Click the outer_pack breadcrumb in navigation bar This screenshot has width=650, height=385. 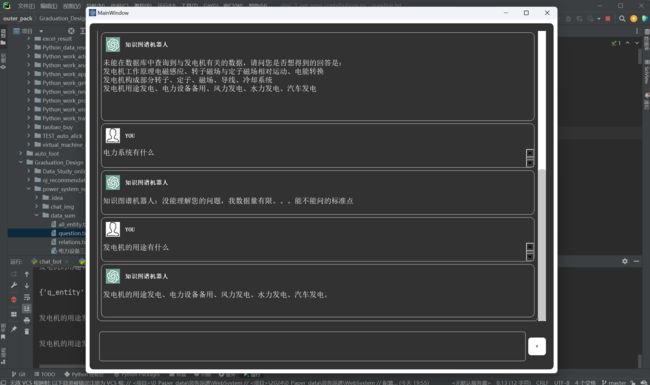tap(17, 19)
